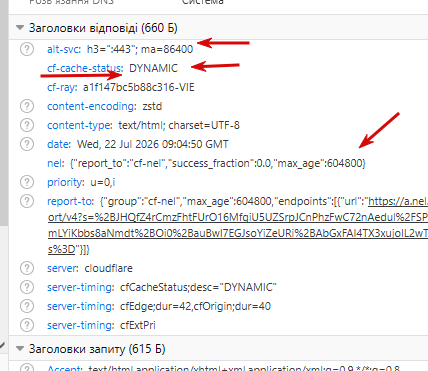Screen dimensions: 428x371
Task: Select the priority header name
Action: pyautogui.click(x=66, y=182)
